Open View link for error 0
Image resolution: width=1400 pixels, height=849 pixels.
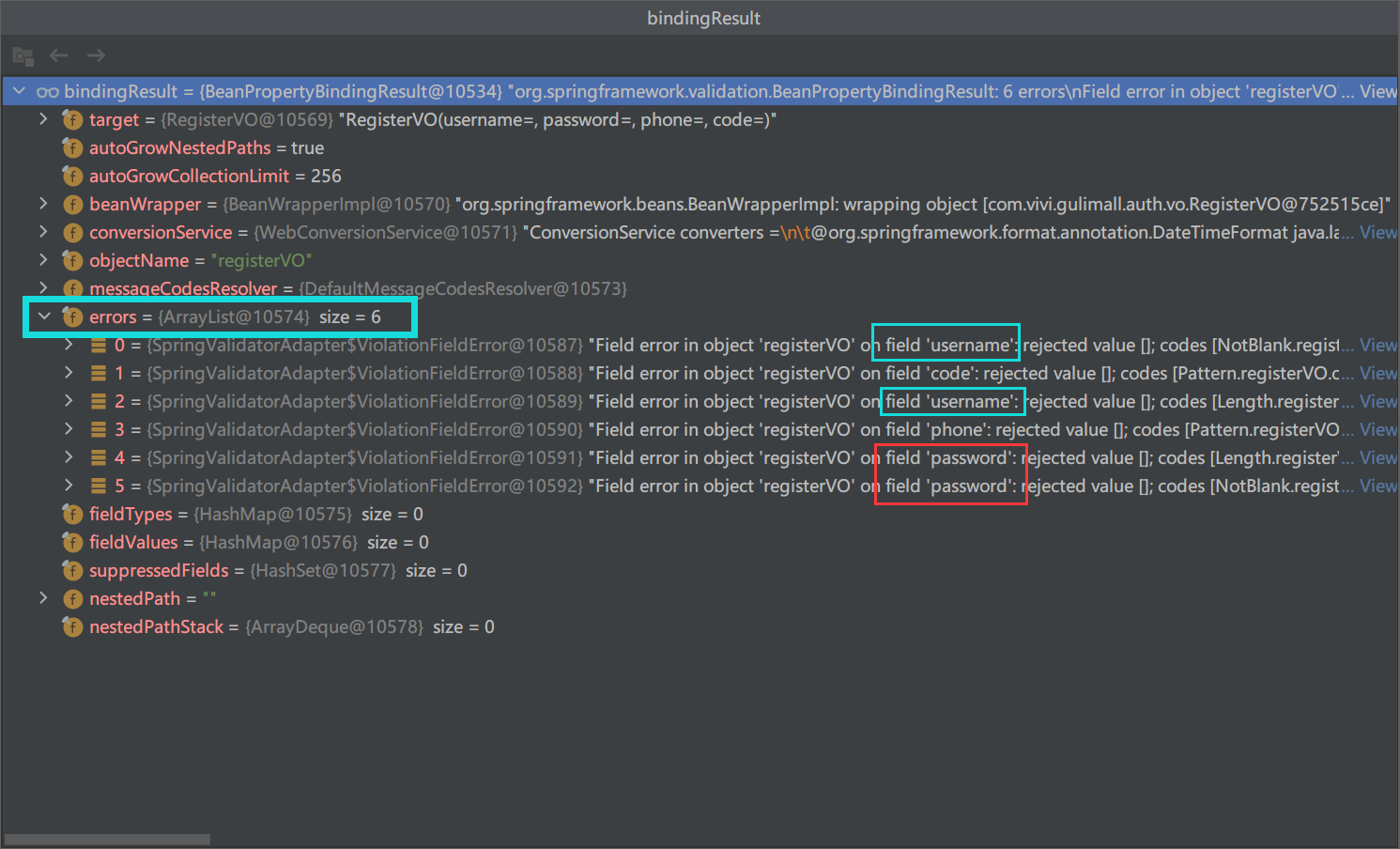tap(1377, 345)
